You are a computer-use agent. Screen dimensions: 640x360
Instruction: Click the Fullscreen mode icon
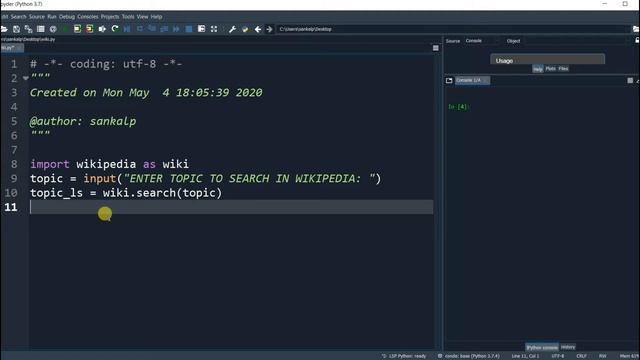[214, 29]
